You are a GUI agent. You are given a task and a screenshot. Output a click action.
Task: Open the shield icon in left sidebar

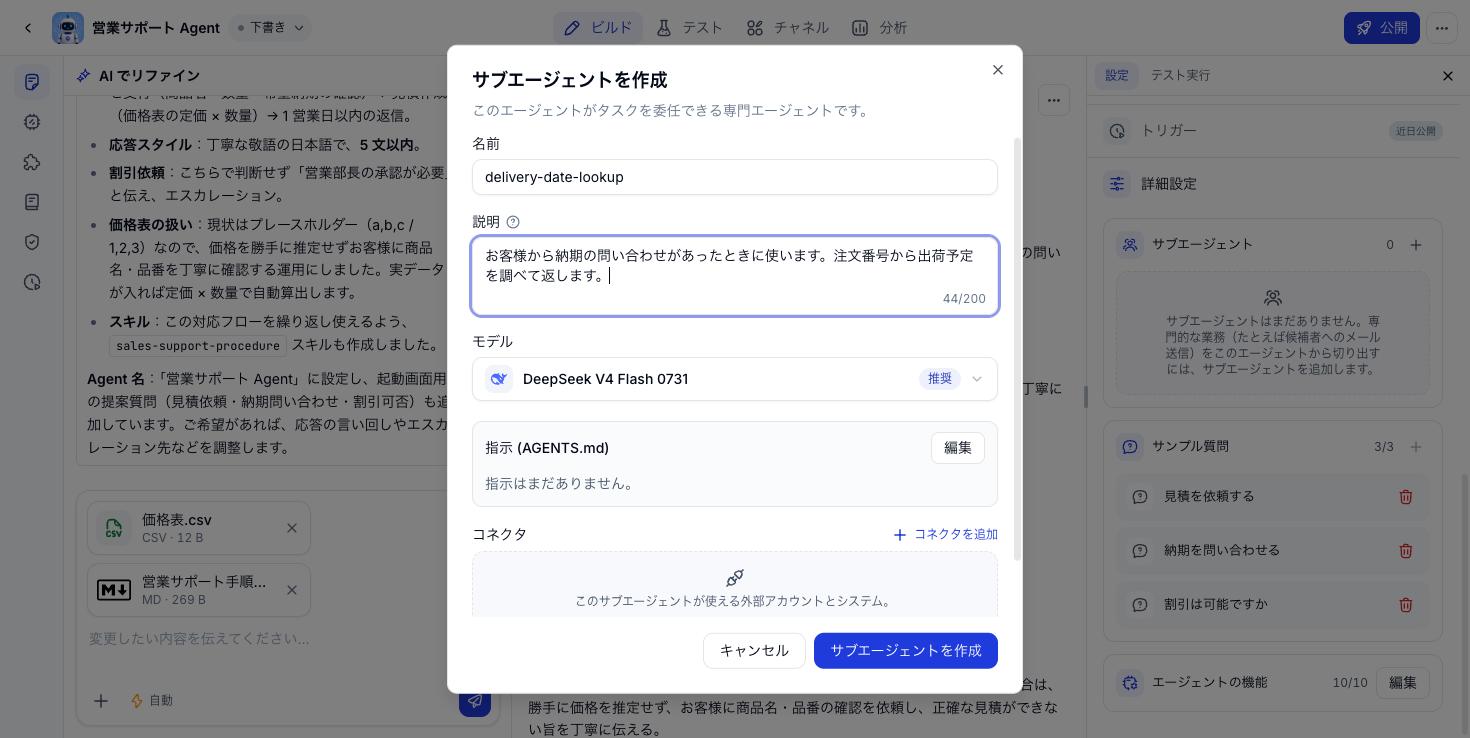click(x=32, y=242)
